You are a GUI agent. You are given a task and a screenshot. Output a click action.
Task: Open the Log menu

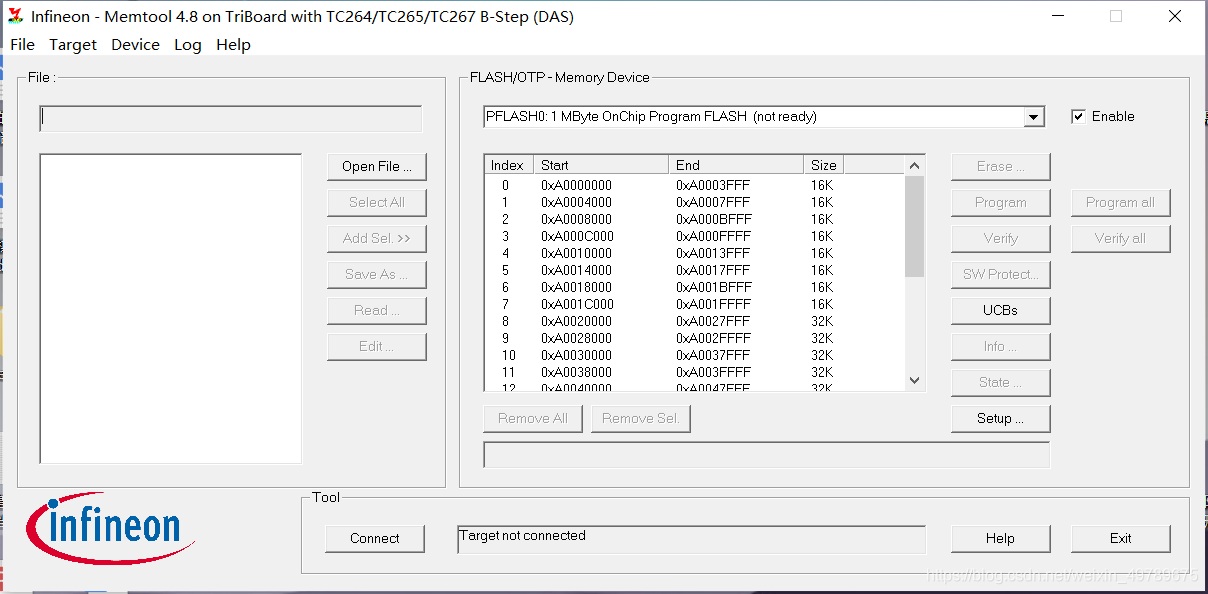coord(188,45)
